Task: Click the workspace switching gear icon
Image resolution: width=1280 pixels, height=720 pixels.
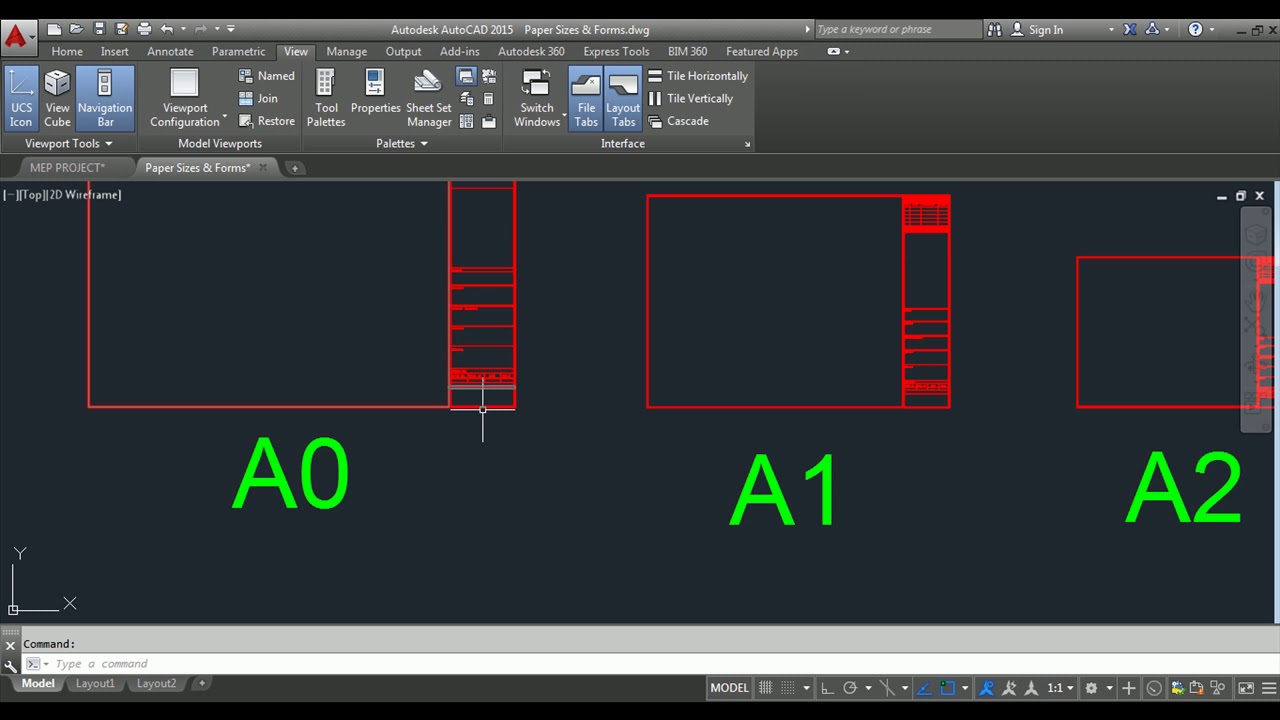Action: (1091, 688)
